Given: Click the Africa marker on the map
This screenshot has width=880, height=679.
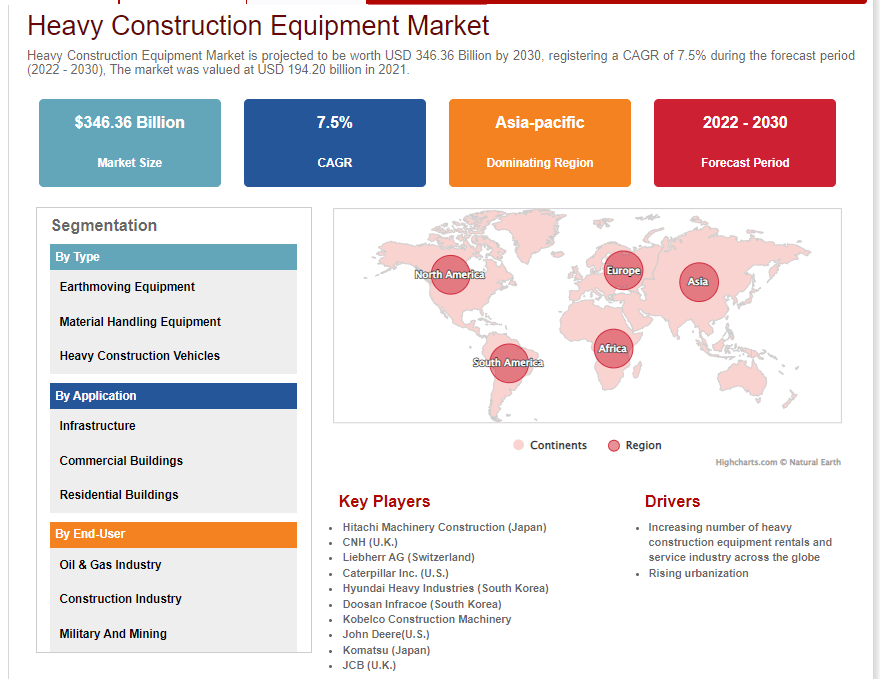Looking at the screenshot, I should point(613,348).
